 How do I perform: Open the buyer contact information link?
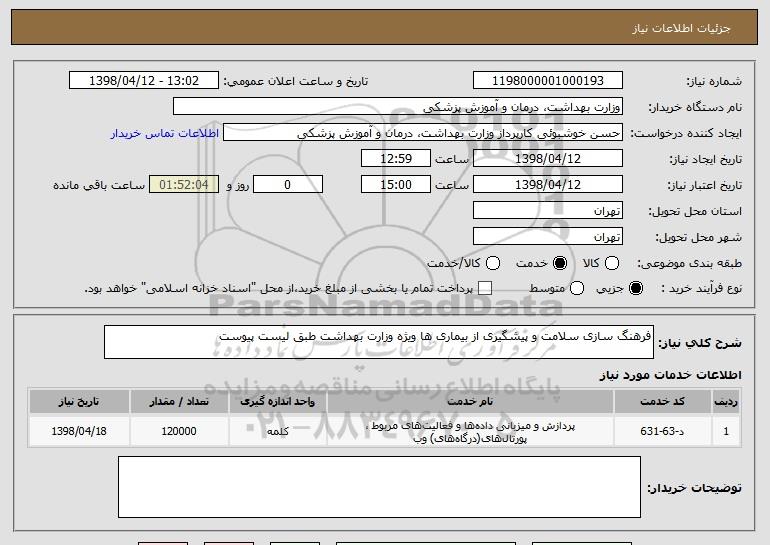(165, 134)
